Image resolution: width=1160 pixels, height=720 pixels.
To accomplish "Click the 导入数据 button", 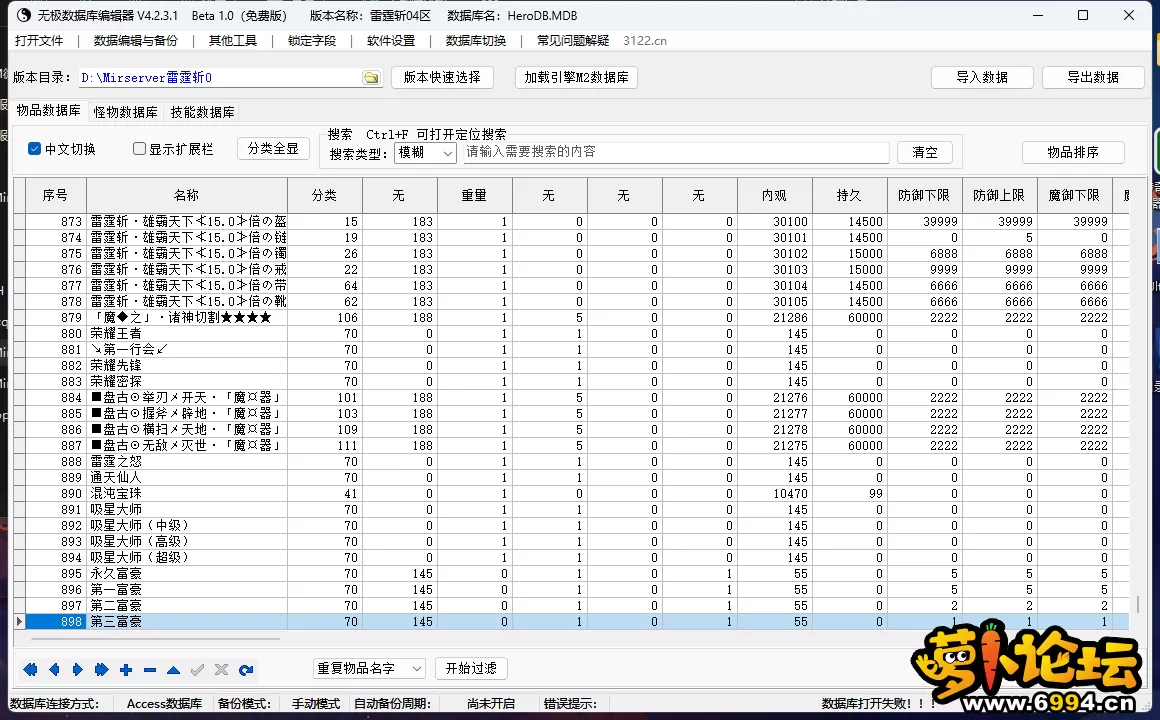I will coord(982,77).
